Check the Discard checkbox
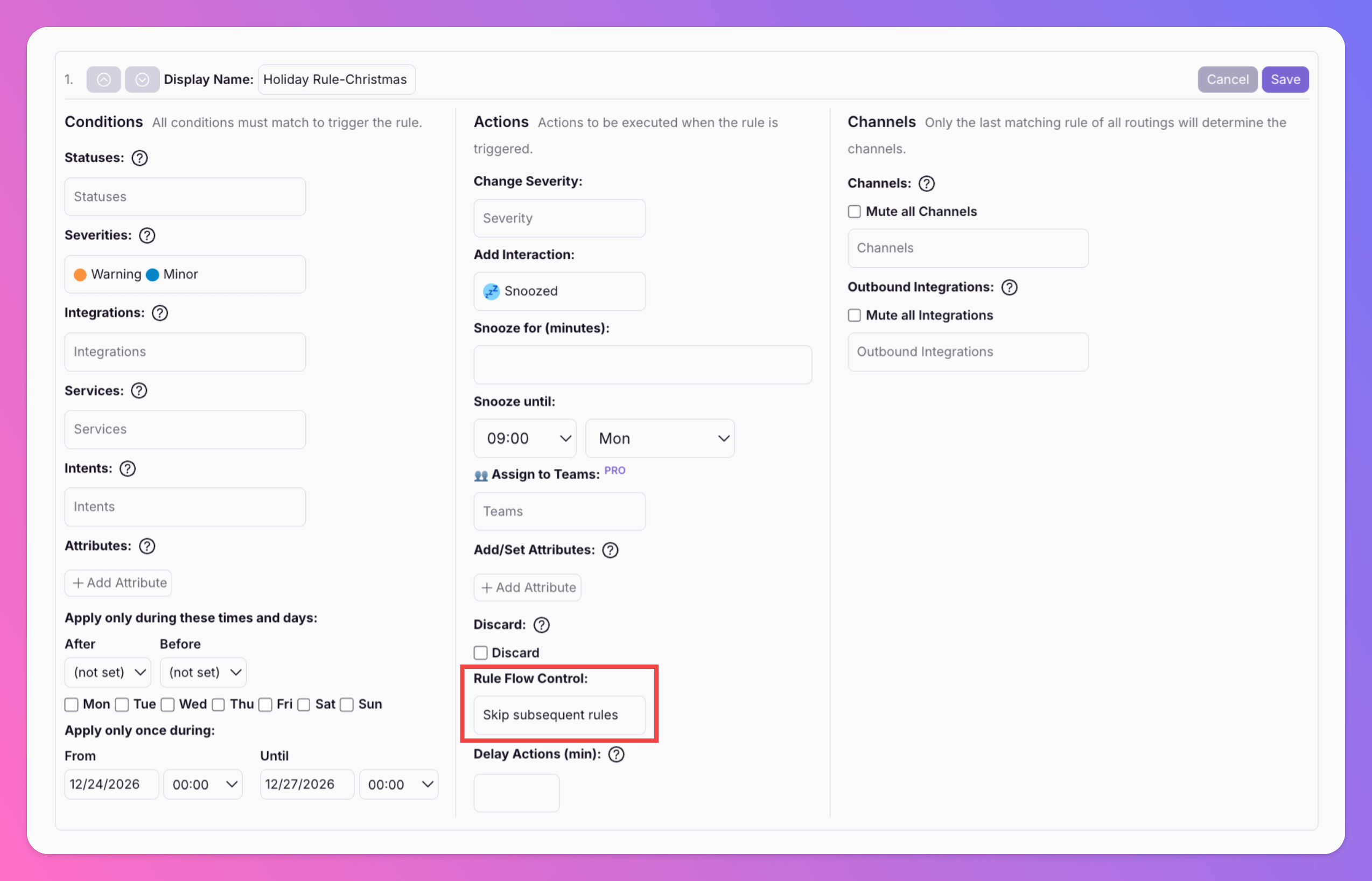This screenshot has height=881, width=1372. [480, 652]
